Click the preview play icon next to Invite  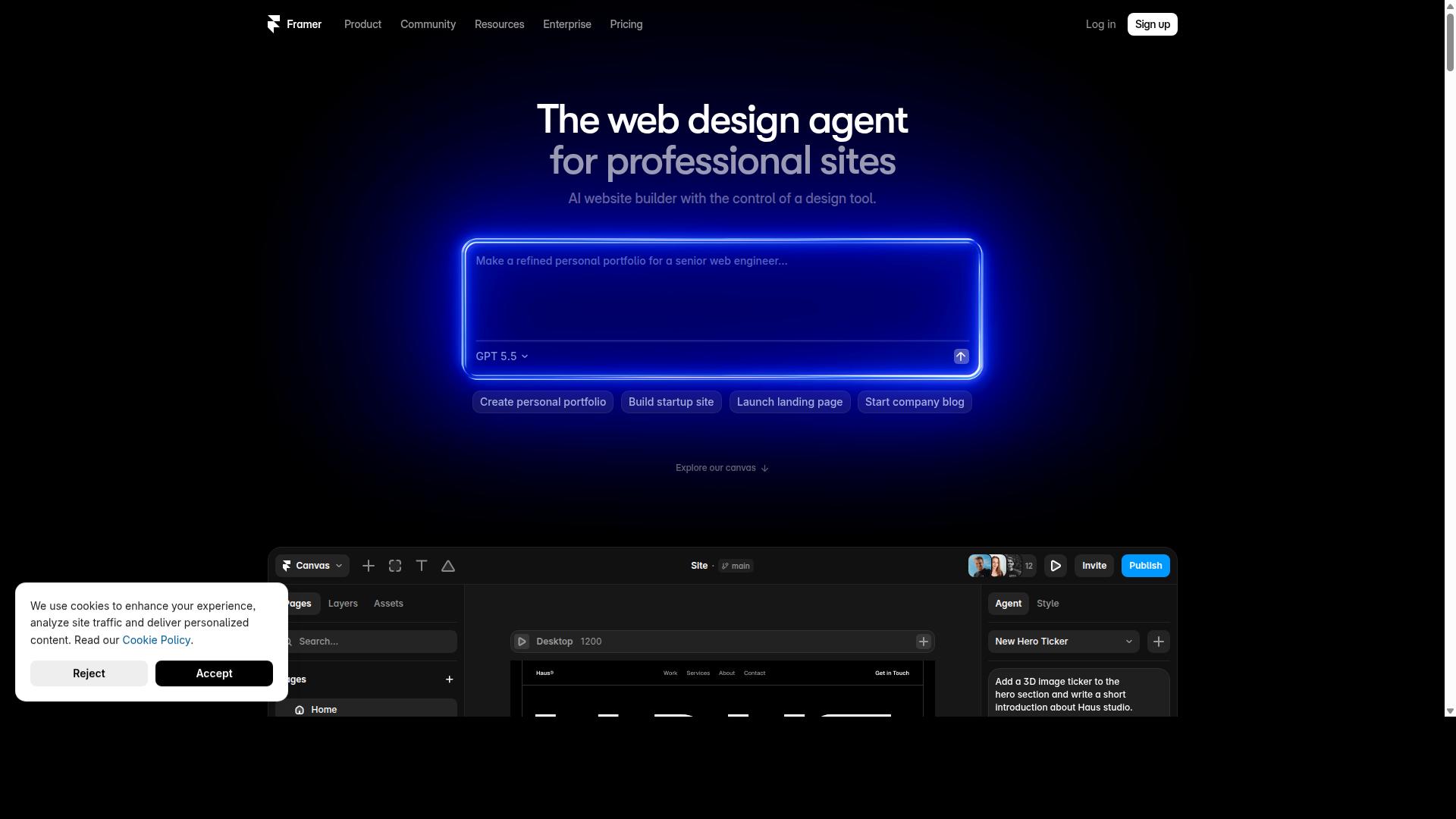pos(1056,566)
